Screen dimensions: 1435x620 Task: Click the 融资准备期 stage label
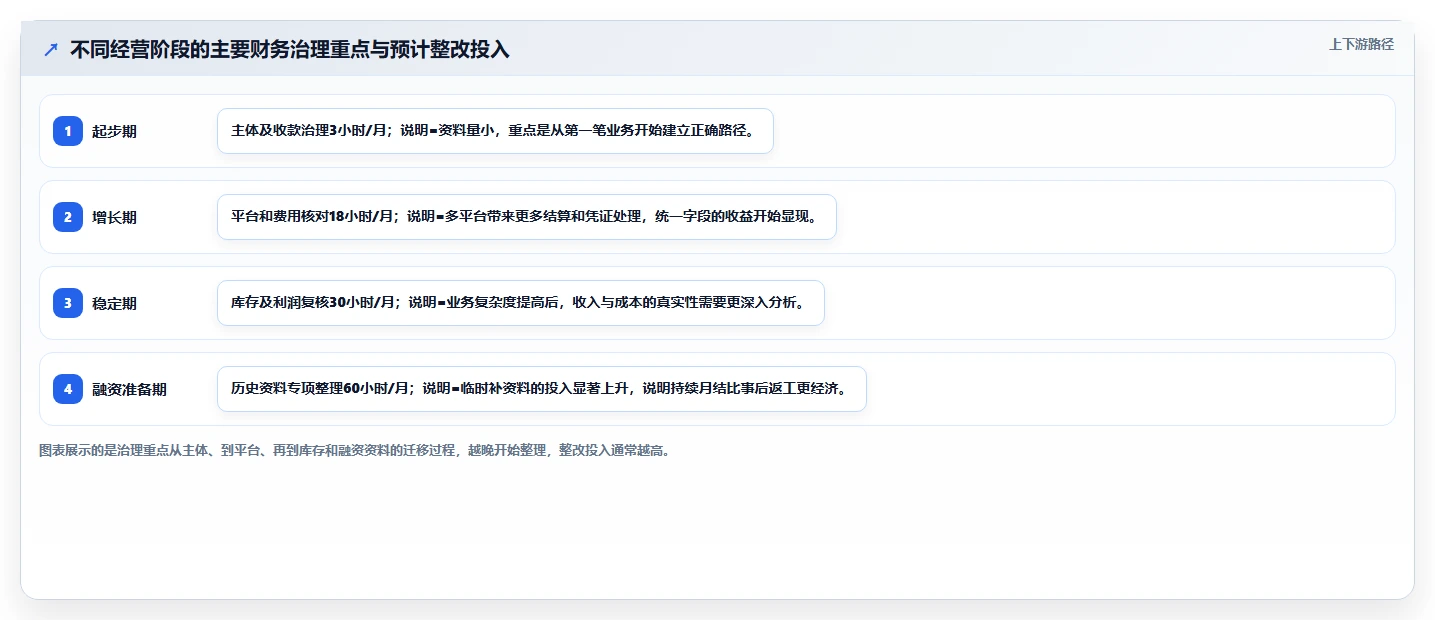(x=129, y=389)
